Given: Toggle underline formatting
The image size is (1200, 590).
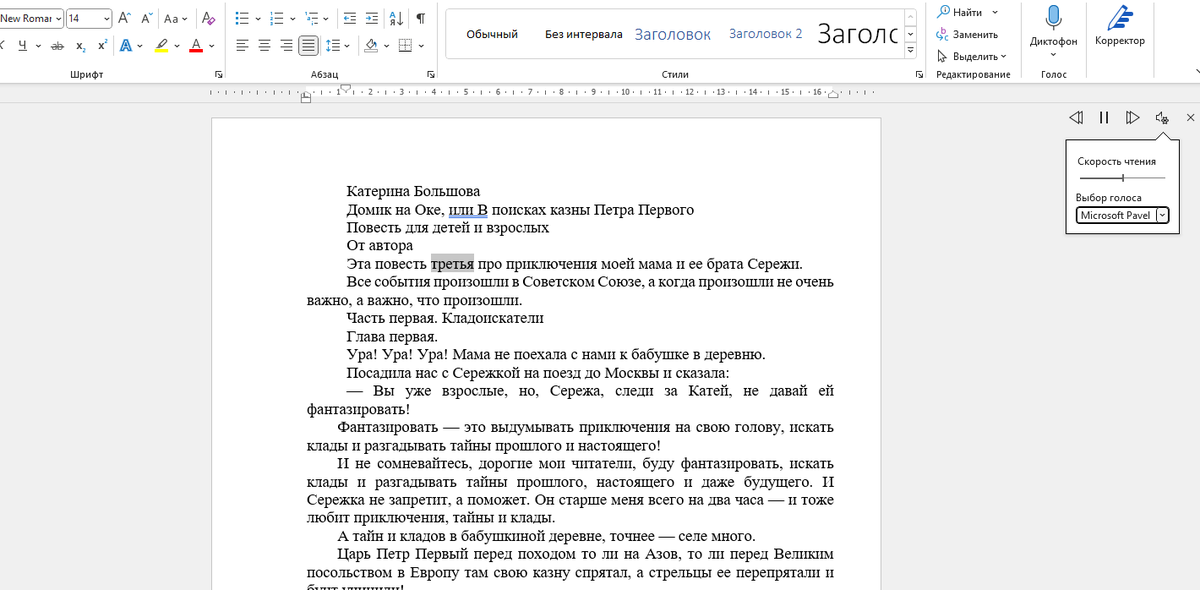Looking at the screenshot, I should [x=22, y=45].
